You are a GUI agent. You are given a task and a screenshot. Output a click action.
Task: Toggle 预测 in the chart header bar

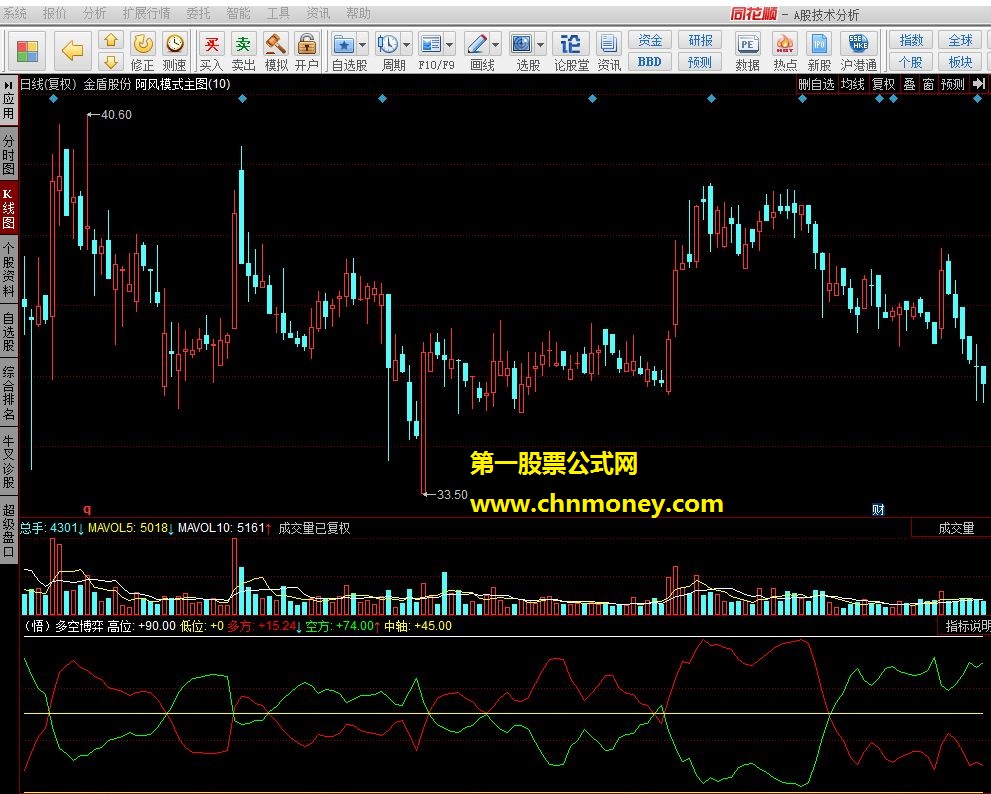tap(953, 84)
